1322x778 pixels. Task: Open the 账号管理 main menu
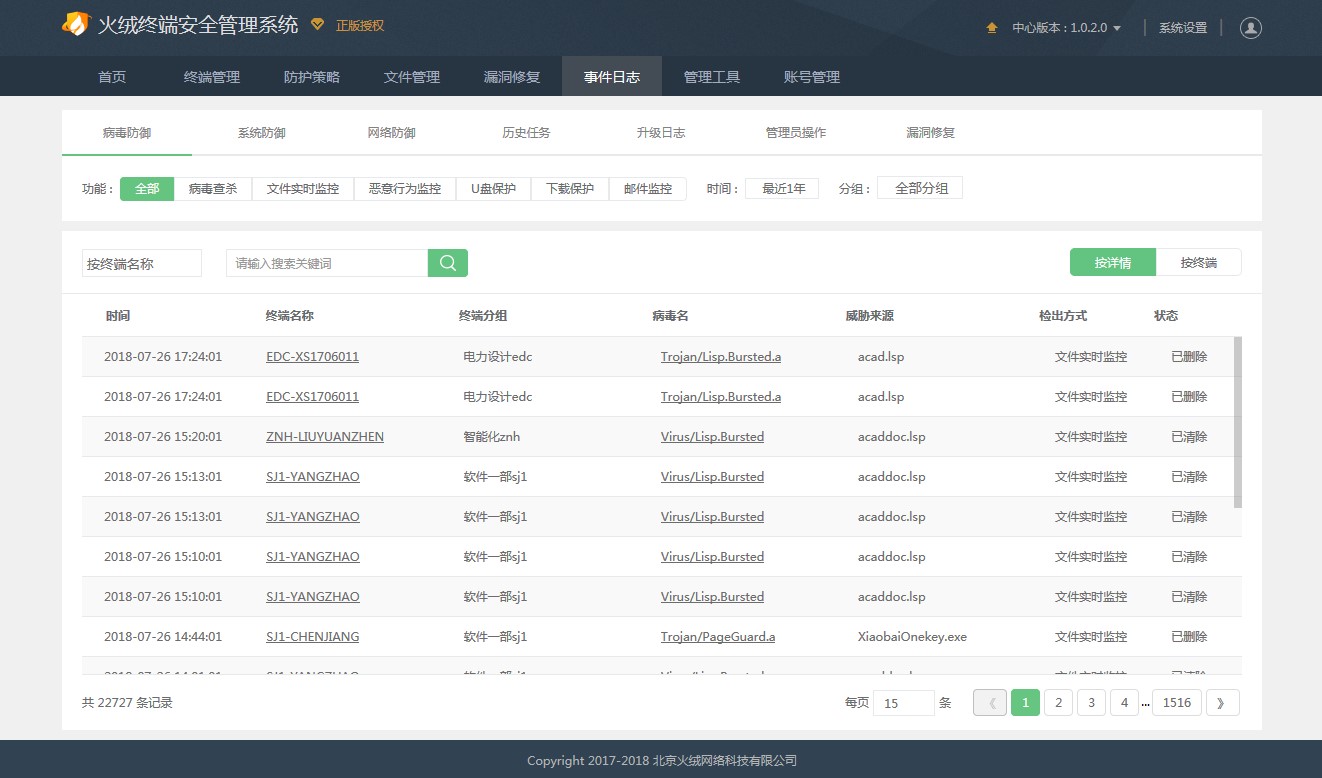tap(812, 77)
